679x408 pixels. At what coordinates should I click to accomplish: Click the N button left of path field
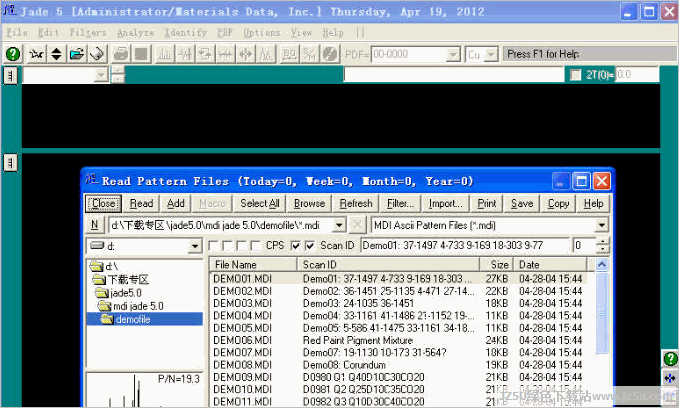[x=94, y=224]
